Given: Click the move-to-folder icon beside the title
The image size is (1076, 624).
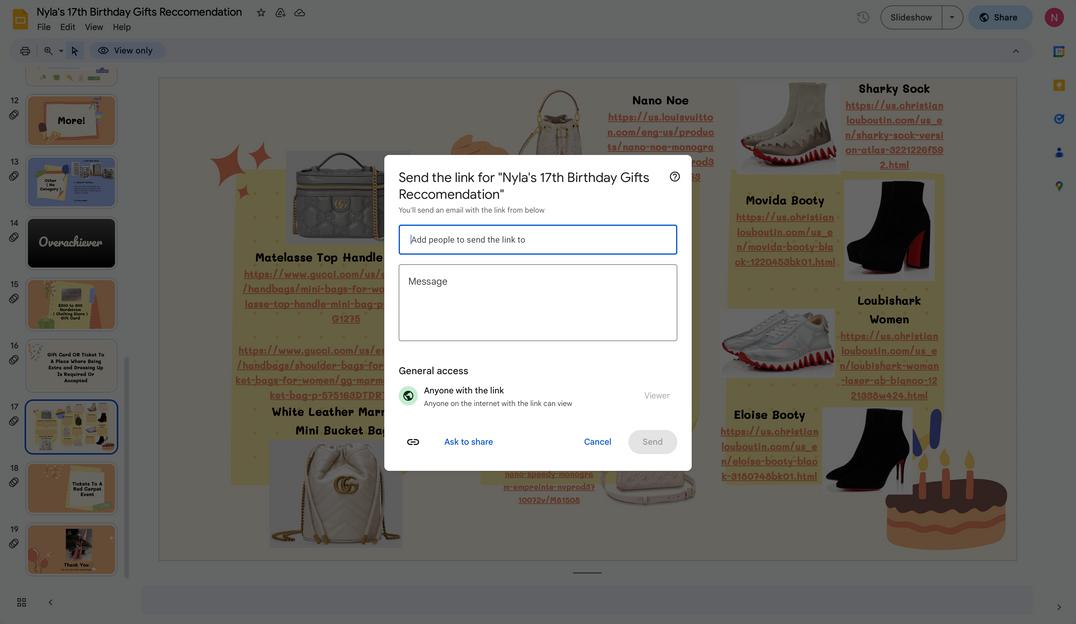Looking at the screenshot, I should [280, 12].
